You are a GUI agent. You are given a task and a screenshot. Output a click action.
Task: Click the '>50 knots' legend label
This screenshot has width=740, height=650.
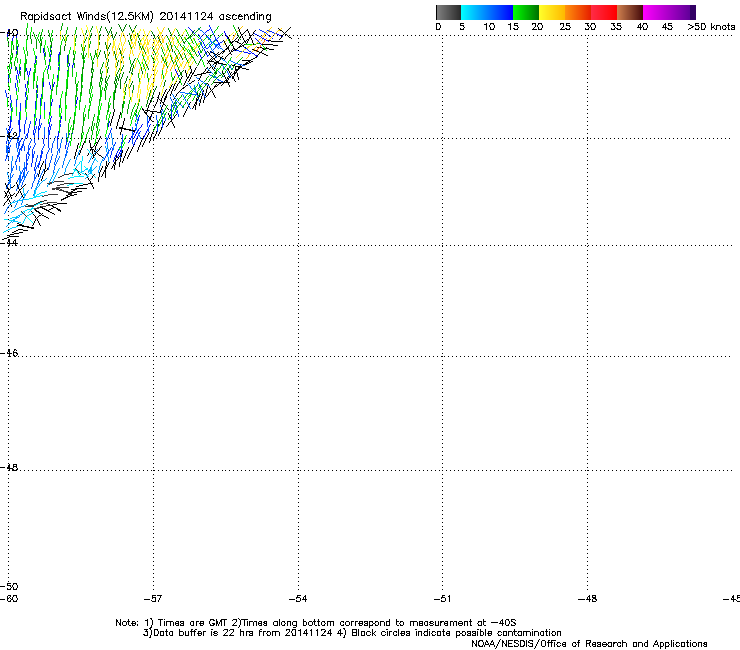[711, 27]
